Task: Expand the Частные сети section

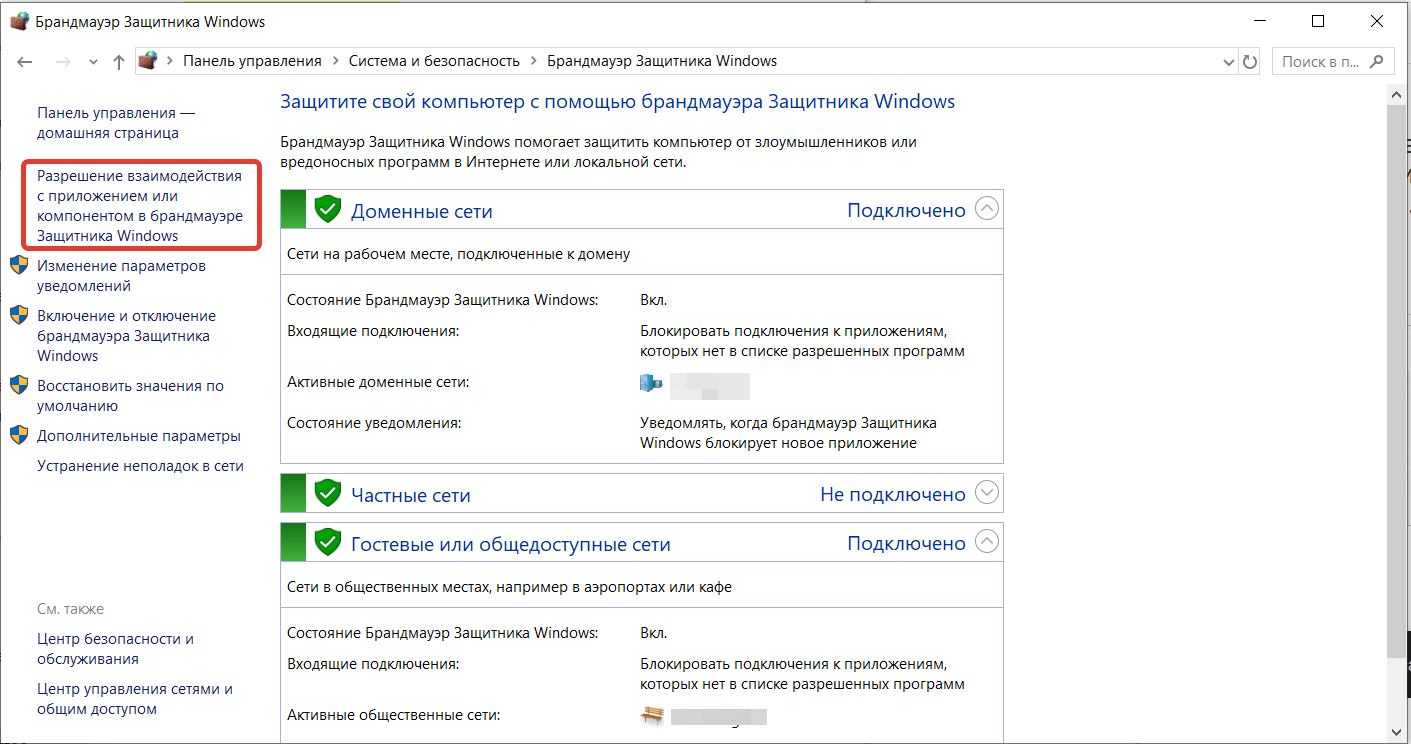Action: click(986, 493)
